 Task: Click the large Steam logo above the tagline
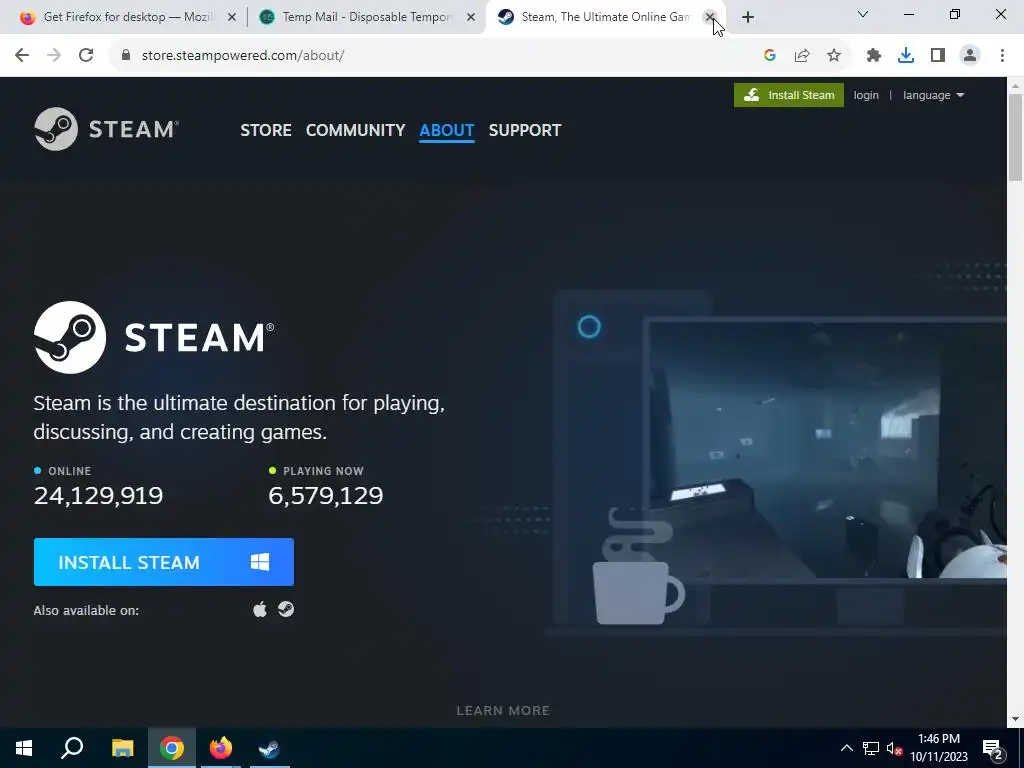tap(154, 337)
